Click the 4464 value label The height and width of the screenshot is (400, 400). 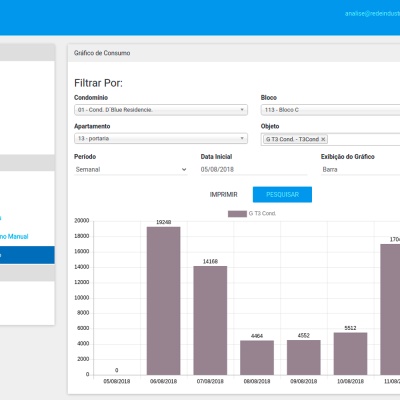257,336
